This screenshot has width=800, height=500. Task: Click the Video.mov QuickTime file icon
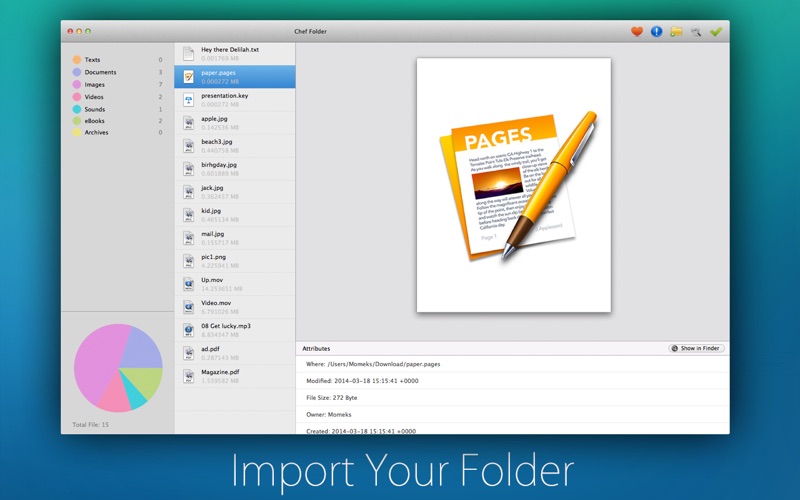pyautogui.click(x=189, y=307)
